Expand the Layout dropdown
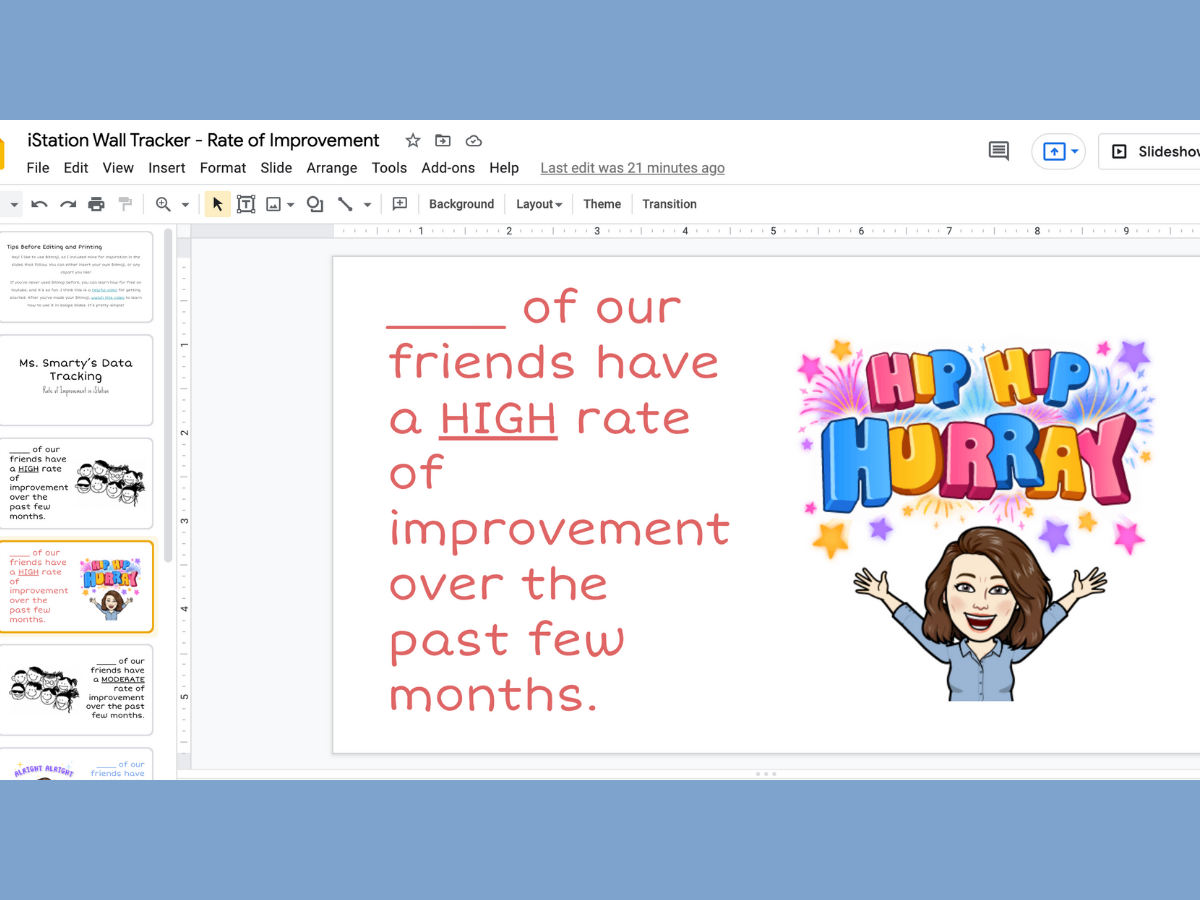The height and width of the screenshot is (900, 1200). pyautogui.click(x=539, y=204)
